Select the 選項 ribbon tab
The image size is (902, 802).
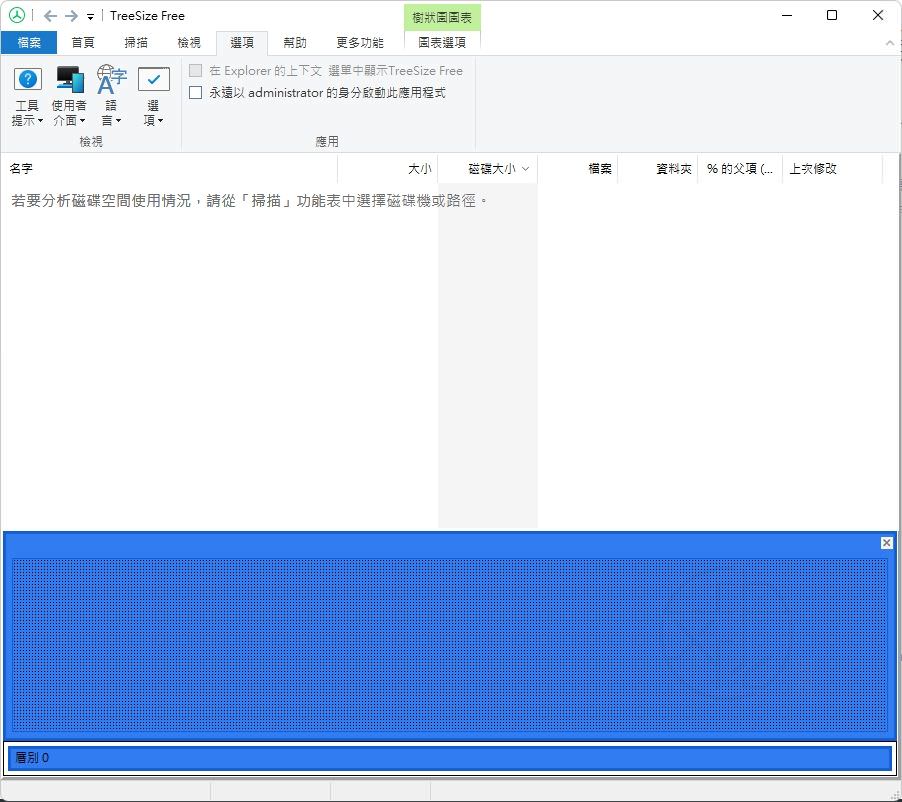coord(242,43)
